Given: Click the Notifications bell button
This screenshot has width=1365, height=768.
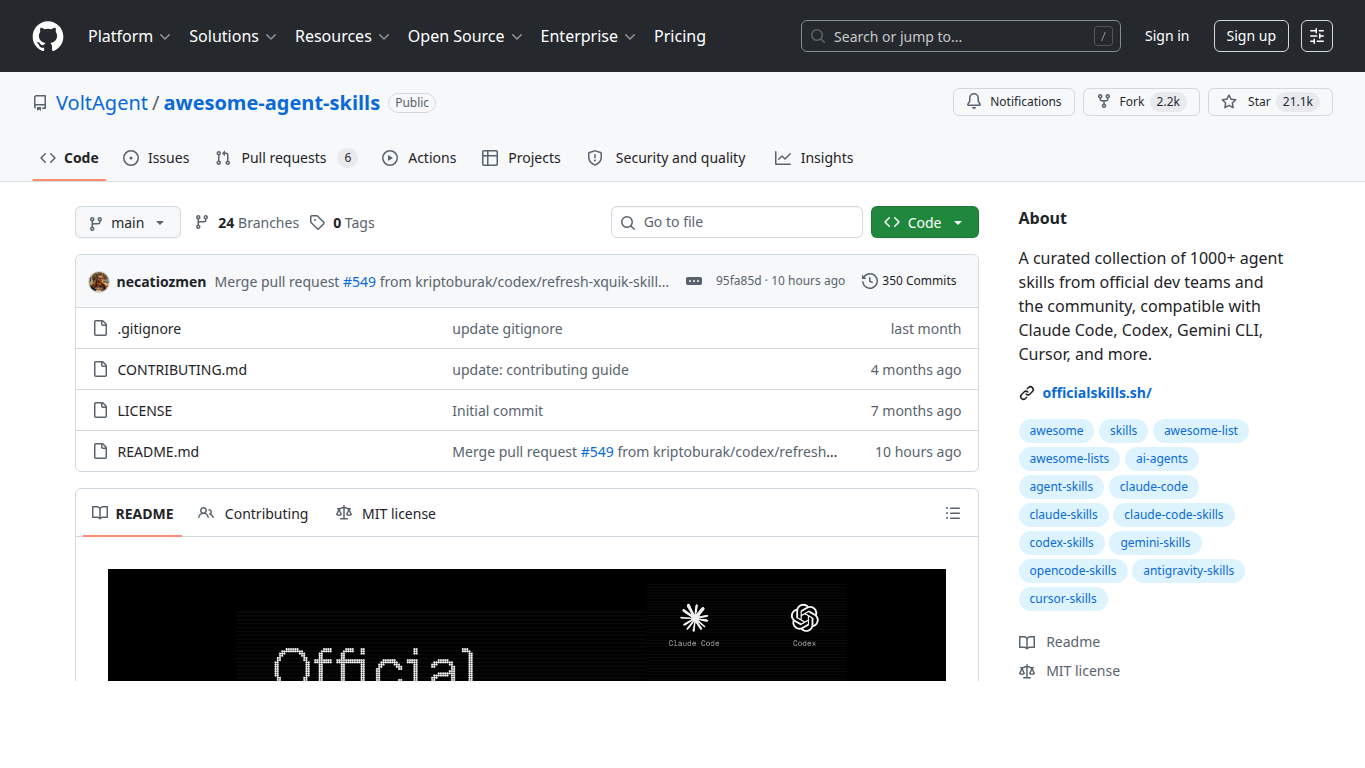Looking at the screenshot, I should point(1014,102).
